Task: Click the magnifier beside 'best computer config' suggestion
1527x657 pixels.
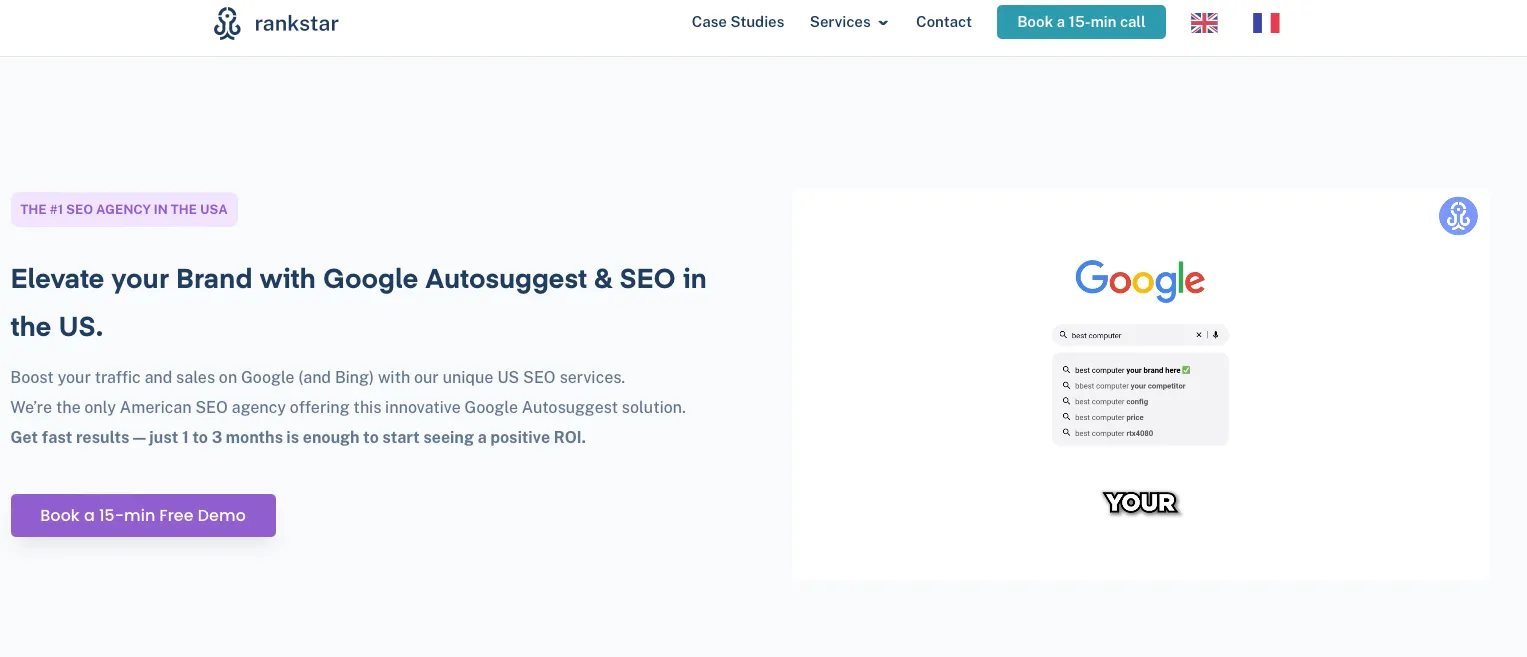Action: coord(1065,401)
